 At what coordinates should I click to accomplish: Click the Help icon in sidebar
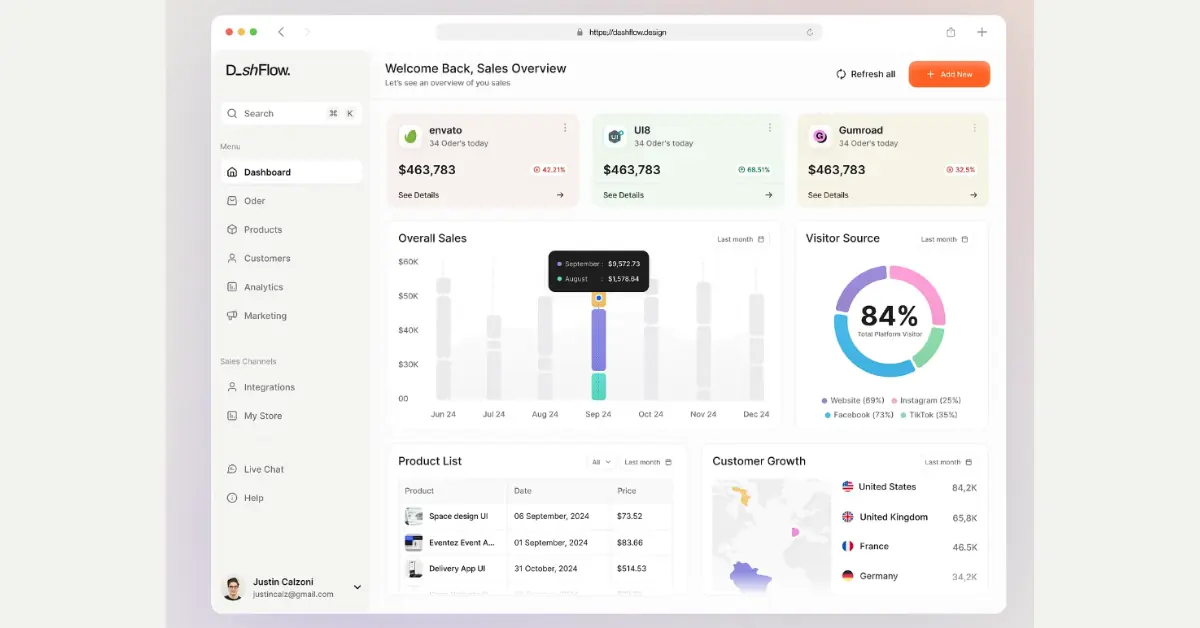click(232, 497)
